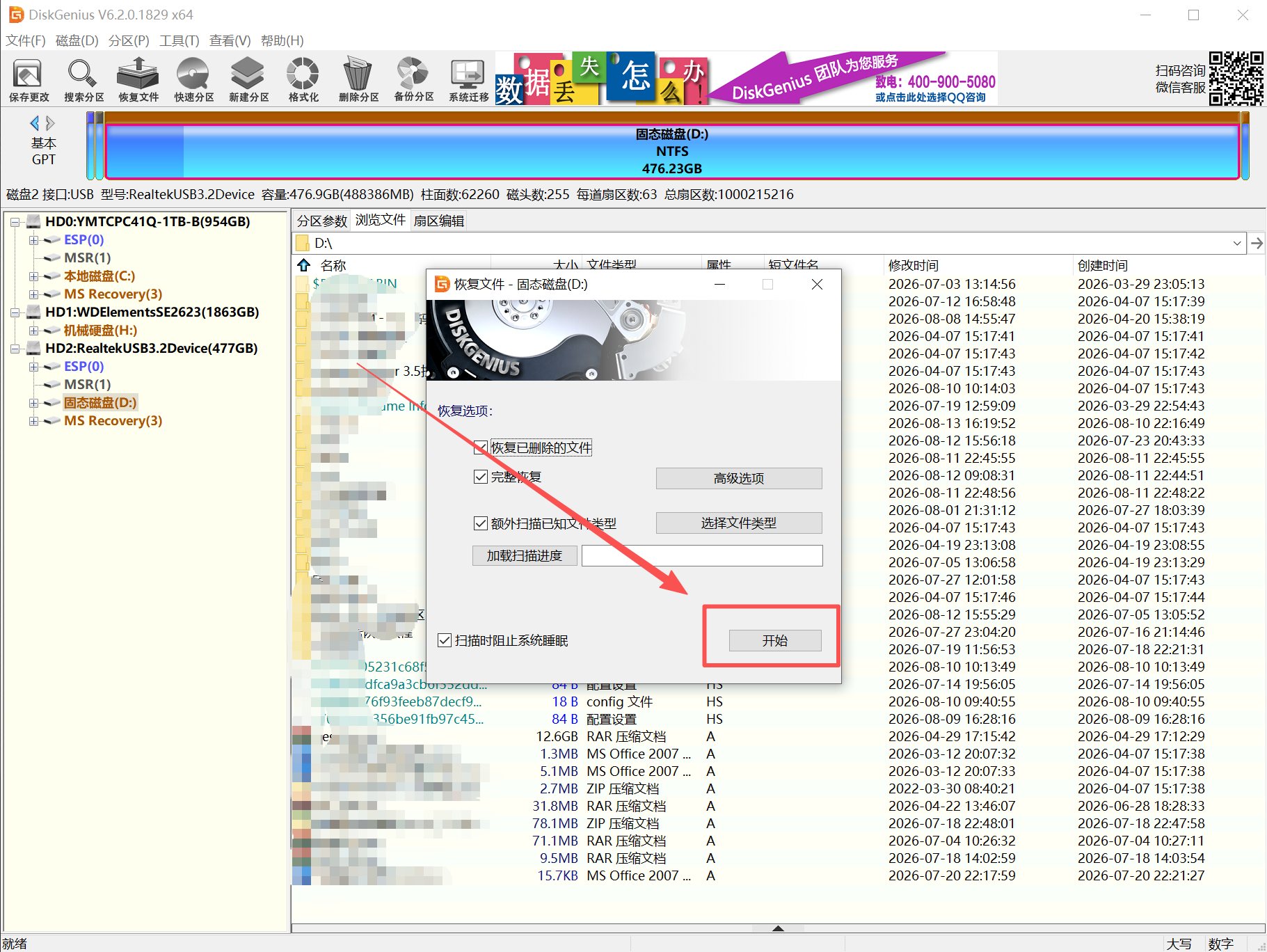Open the Backup Partition (备份分区) tool
1267x952 pixels.
[413, 79]
